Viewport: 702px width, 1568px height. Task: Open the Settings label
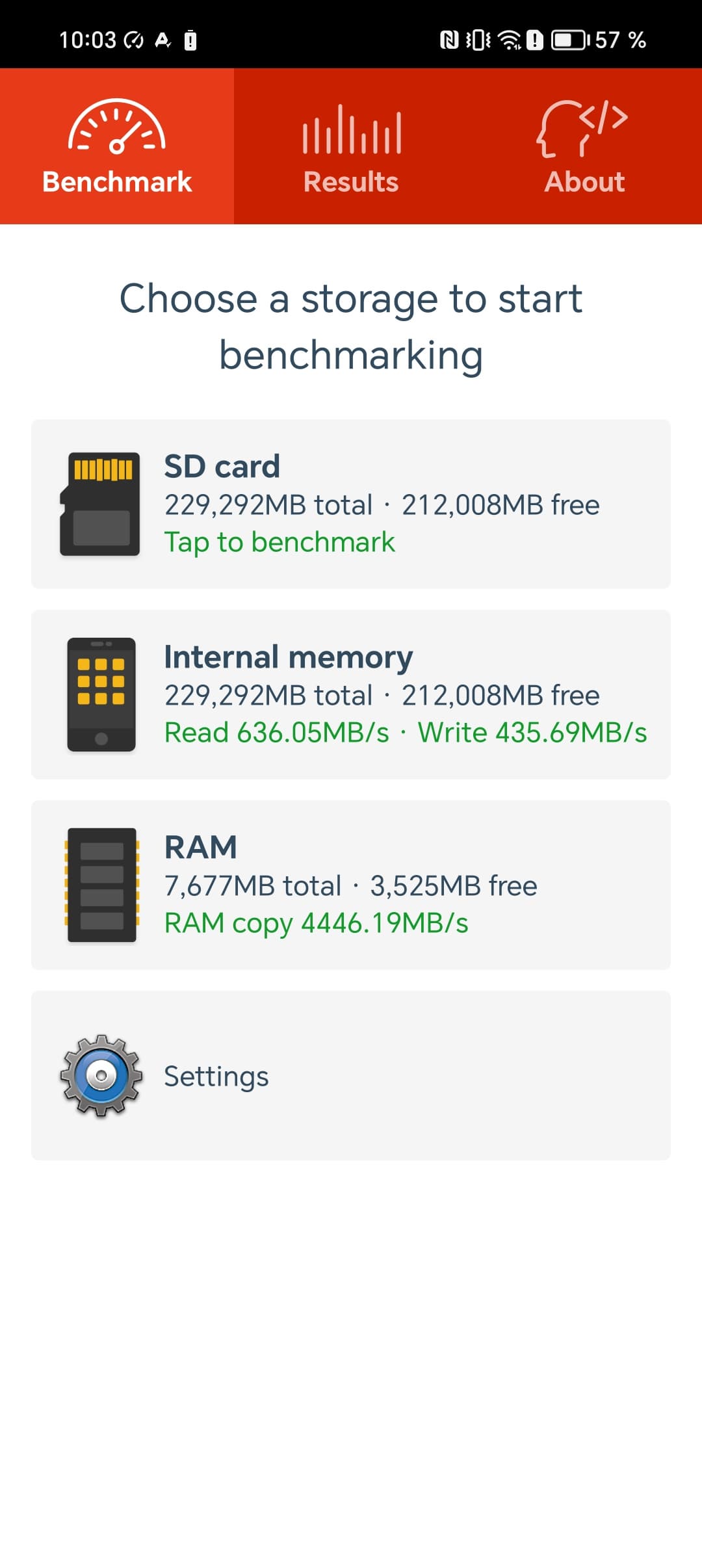pyautogui.click(x=216, y=1077)
